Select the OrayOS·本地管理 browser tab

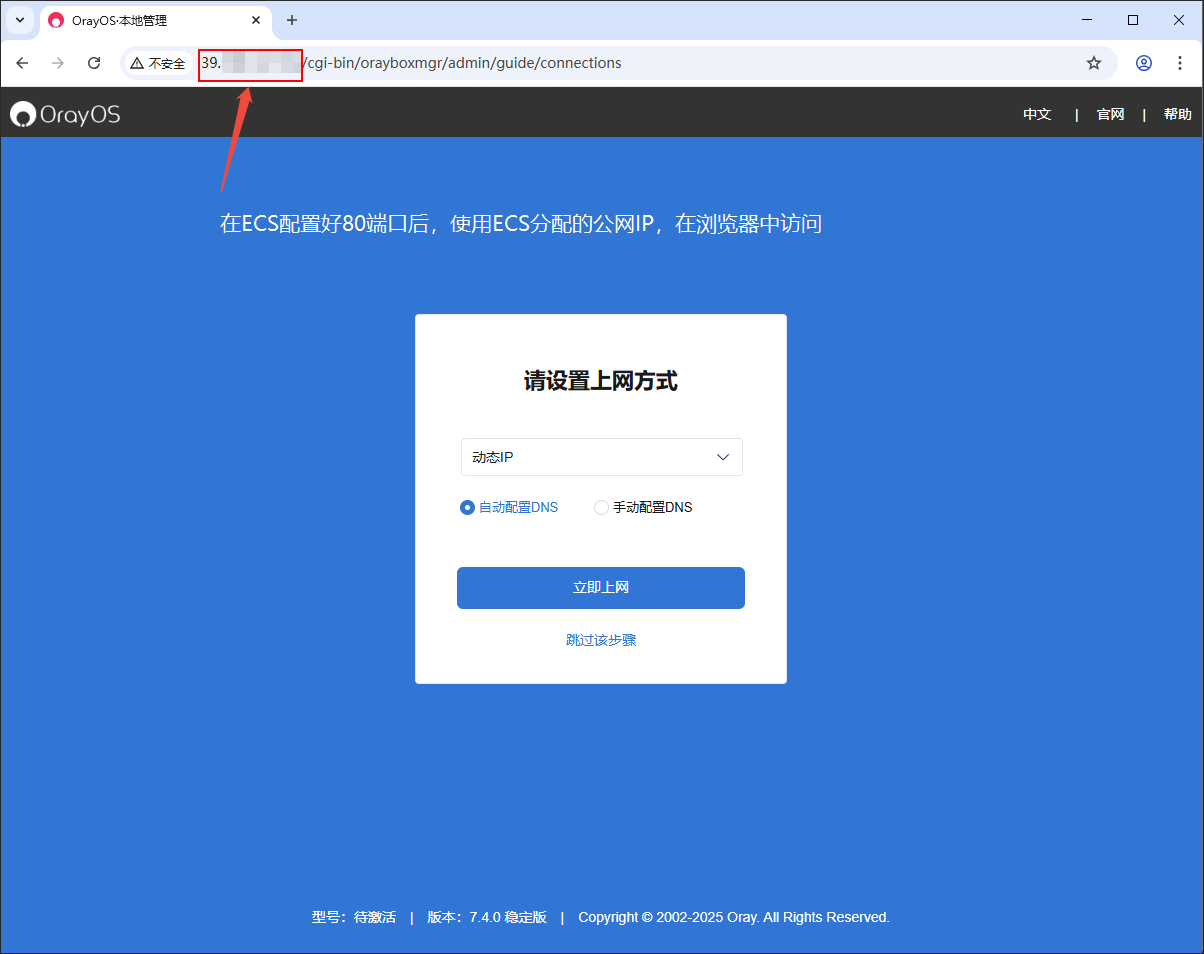[156, 20]
